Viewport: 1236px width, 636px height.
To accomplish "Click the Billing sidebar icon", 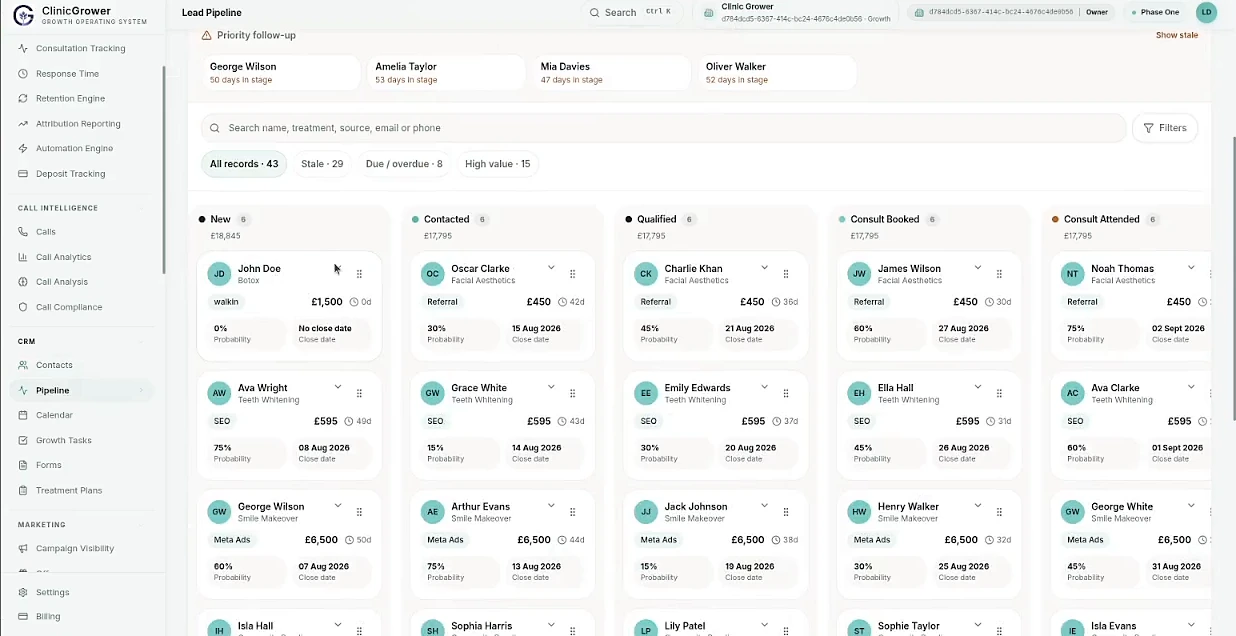I will tap(23, 617).
